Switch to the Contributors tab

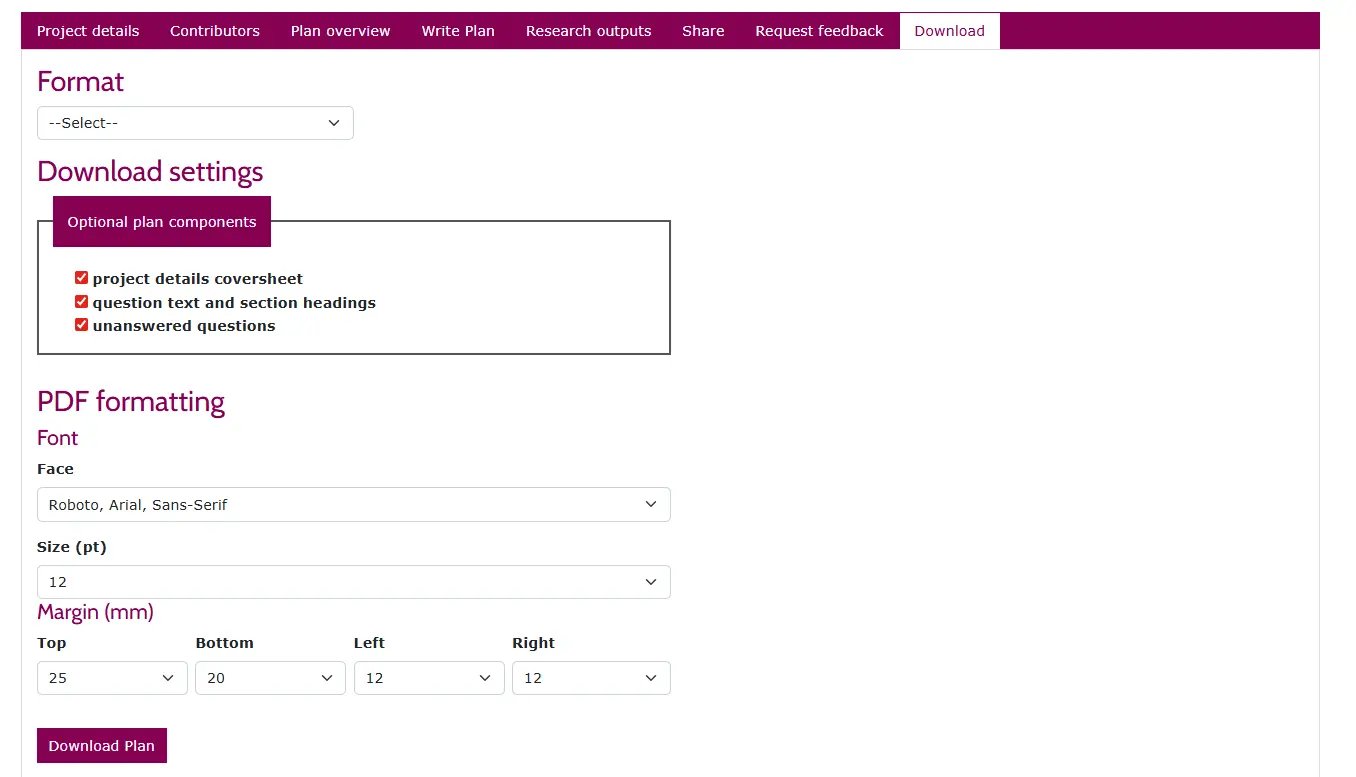pos(215,31)
